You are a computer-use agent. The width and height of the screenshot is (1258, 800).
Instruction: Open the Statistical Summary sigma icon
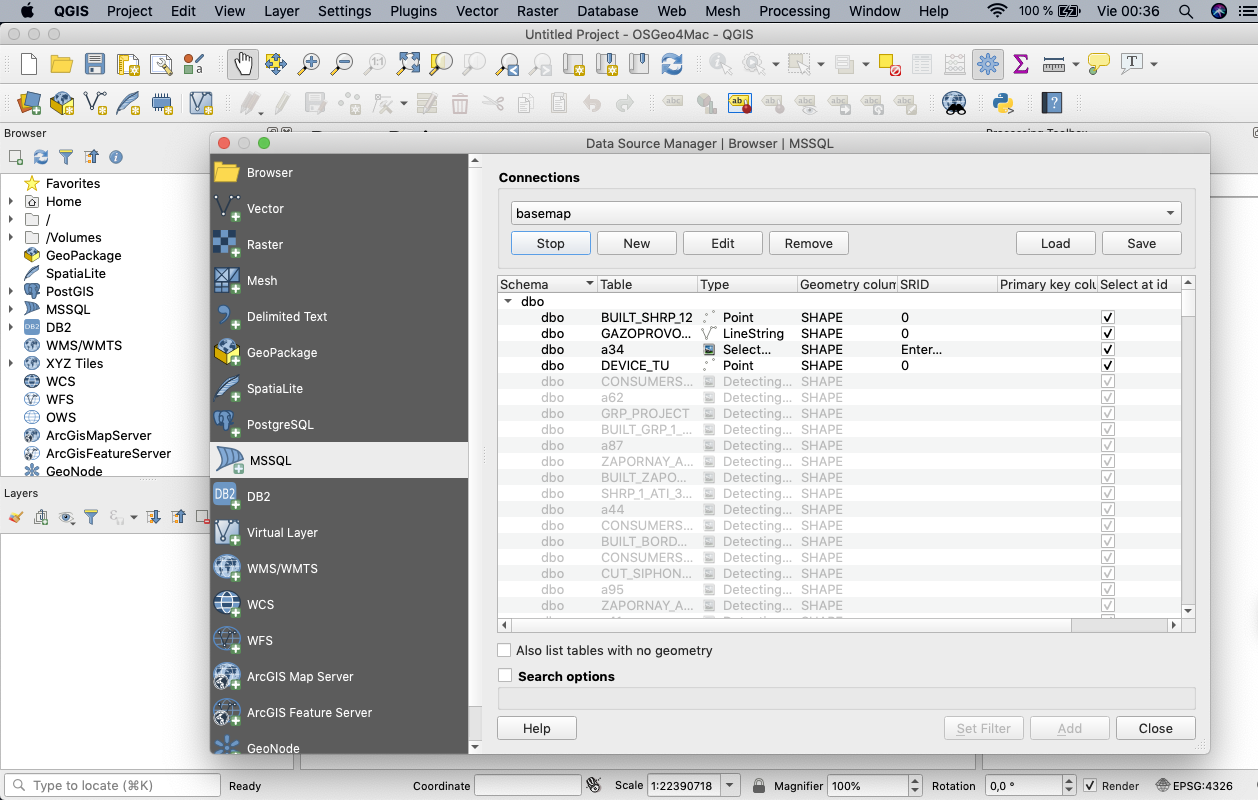1021,64
